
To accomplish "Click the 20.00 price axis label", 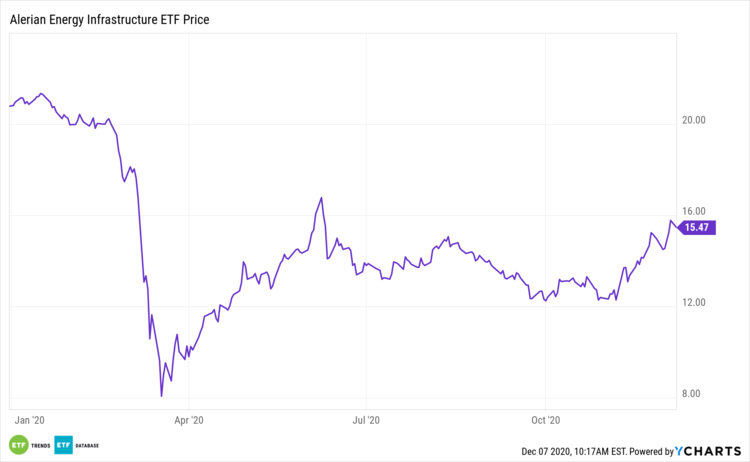I will click(694, 120).
